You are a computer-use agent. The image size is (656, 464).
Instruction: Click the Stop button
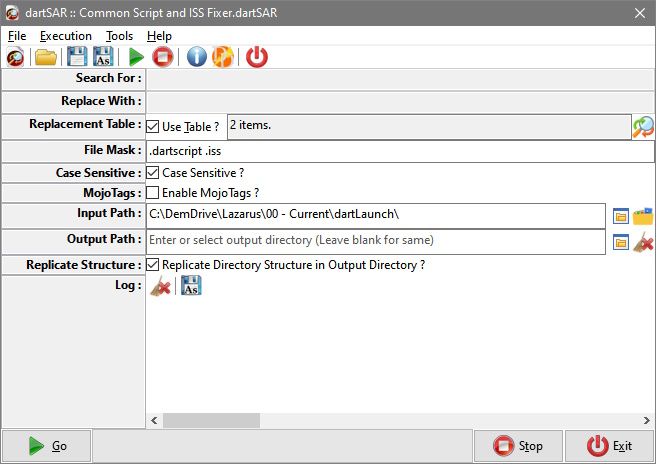click(x=518, y=446)
